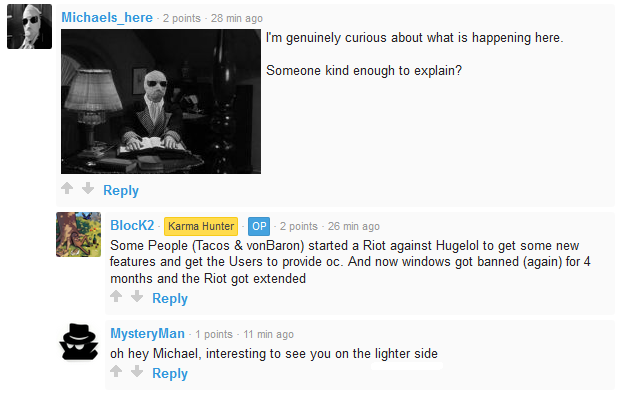Reply to the Michaels_here comment
Screen dimensions: 619x395
point(121,190)
